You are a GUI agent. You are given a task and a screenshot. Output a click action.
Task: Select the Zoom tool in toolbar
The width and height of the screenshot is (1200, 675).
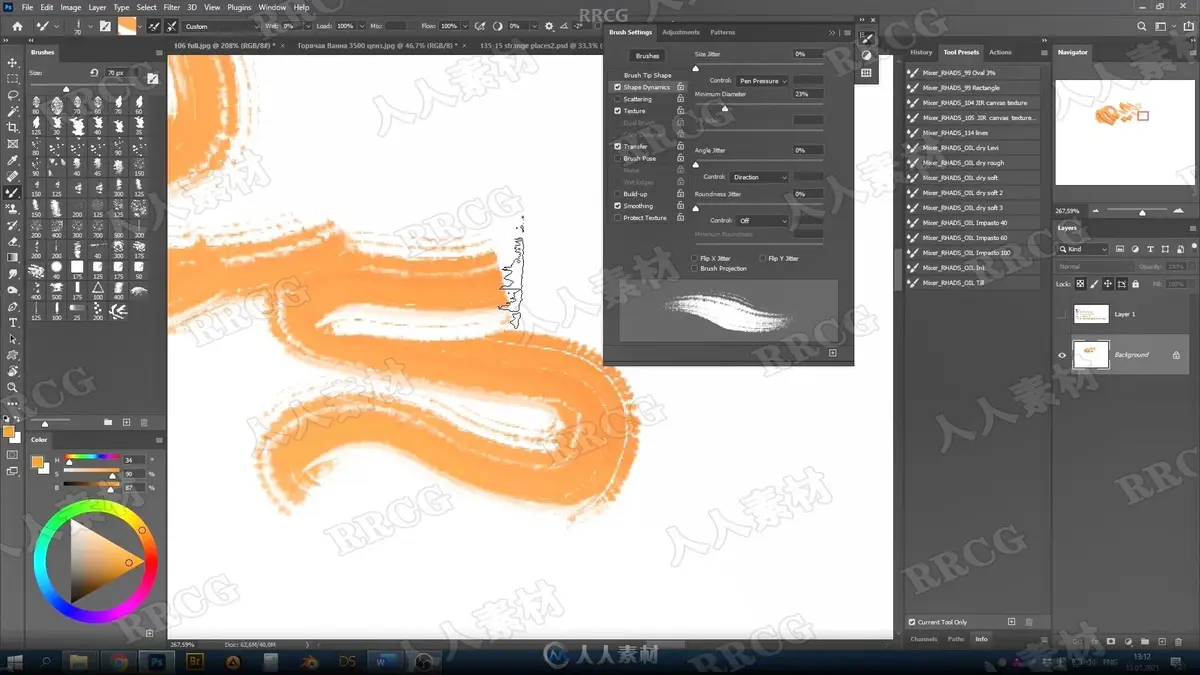click(x=13, y=388)
